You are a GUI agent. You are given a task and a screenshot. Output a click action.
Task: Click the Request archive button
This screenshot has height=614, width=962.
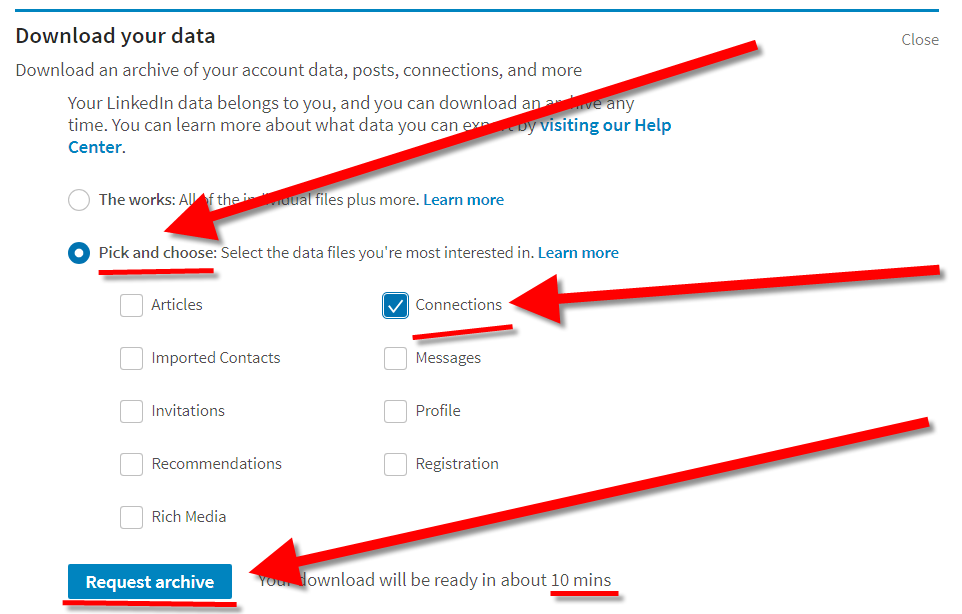tap(149, 581)
